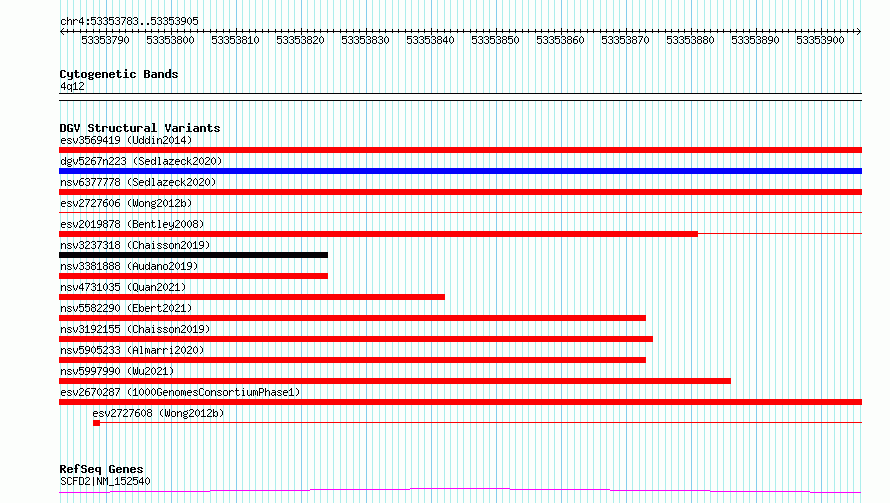Click the black bar for nsv3237318
Viewport: 890px width, 503px height.
coord(194,255)
